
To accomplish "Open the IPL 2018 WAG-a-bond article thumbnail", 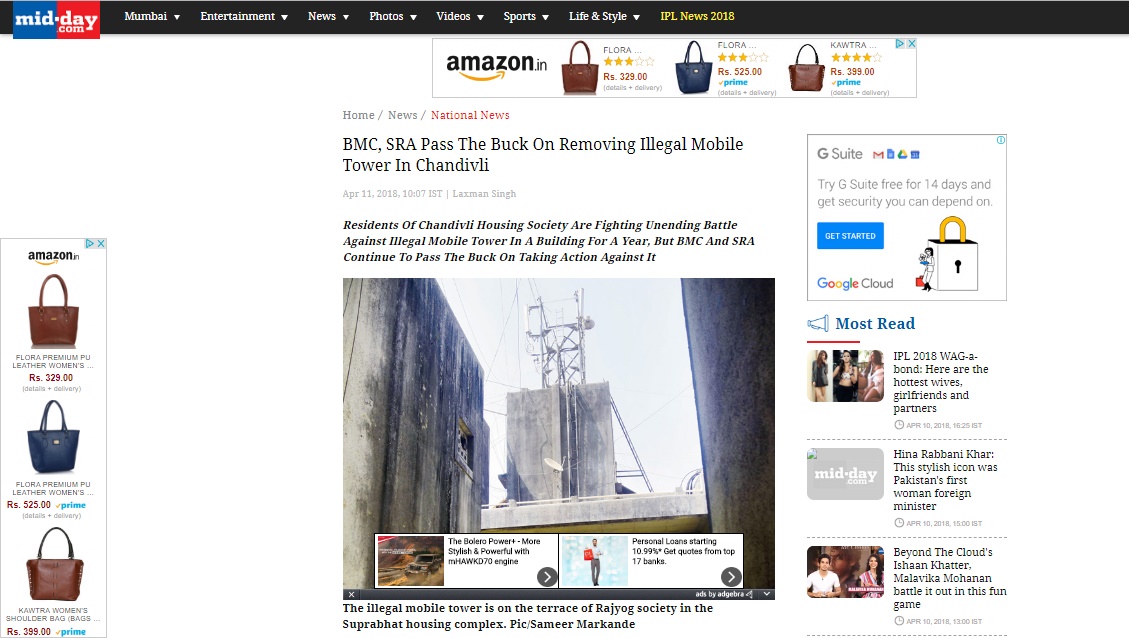I will pyautogui.click(x=845, y=376).
